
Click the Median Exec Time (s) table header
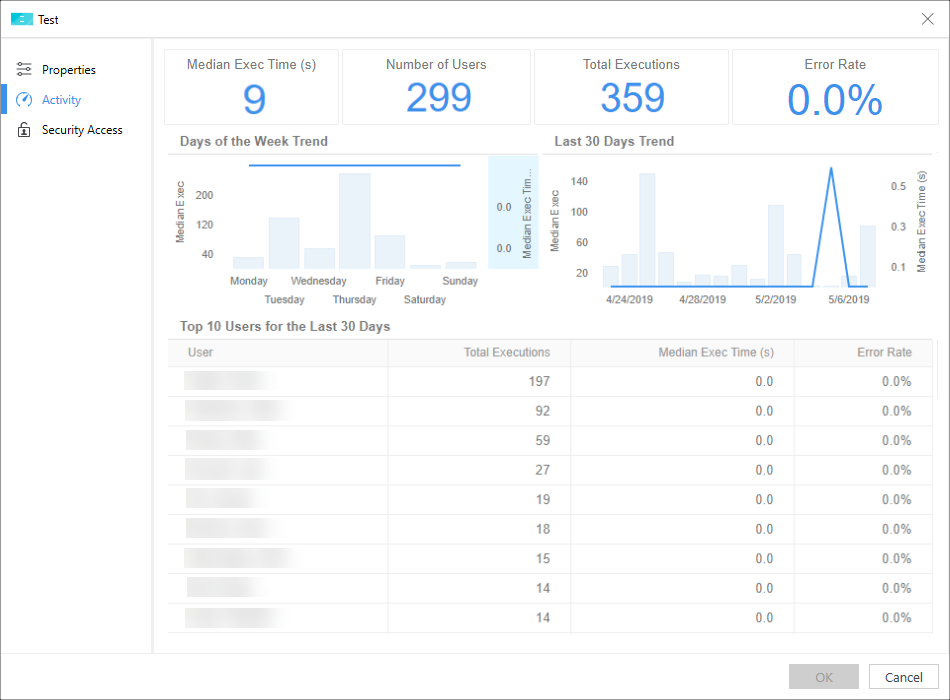coord(715,352)
